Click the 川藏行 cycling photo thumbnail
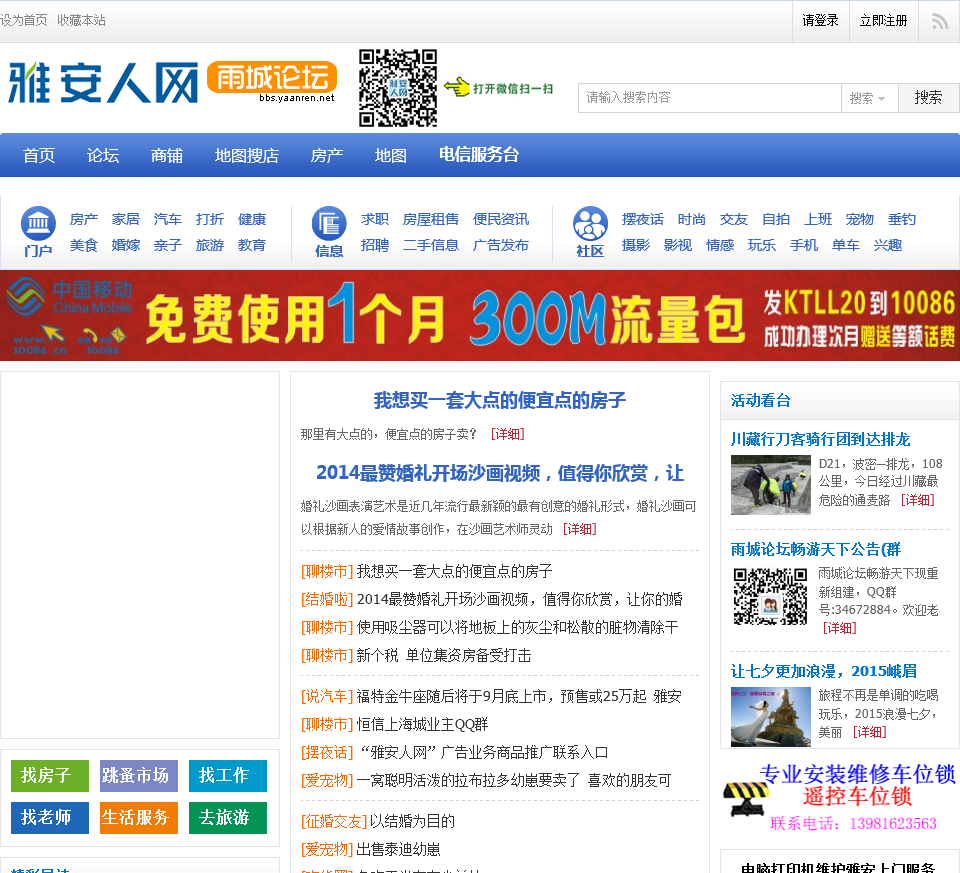 (x=771, y=485)
